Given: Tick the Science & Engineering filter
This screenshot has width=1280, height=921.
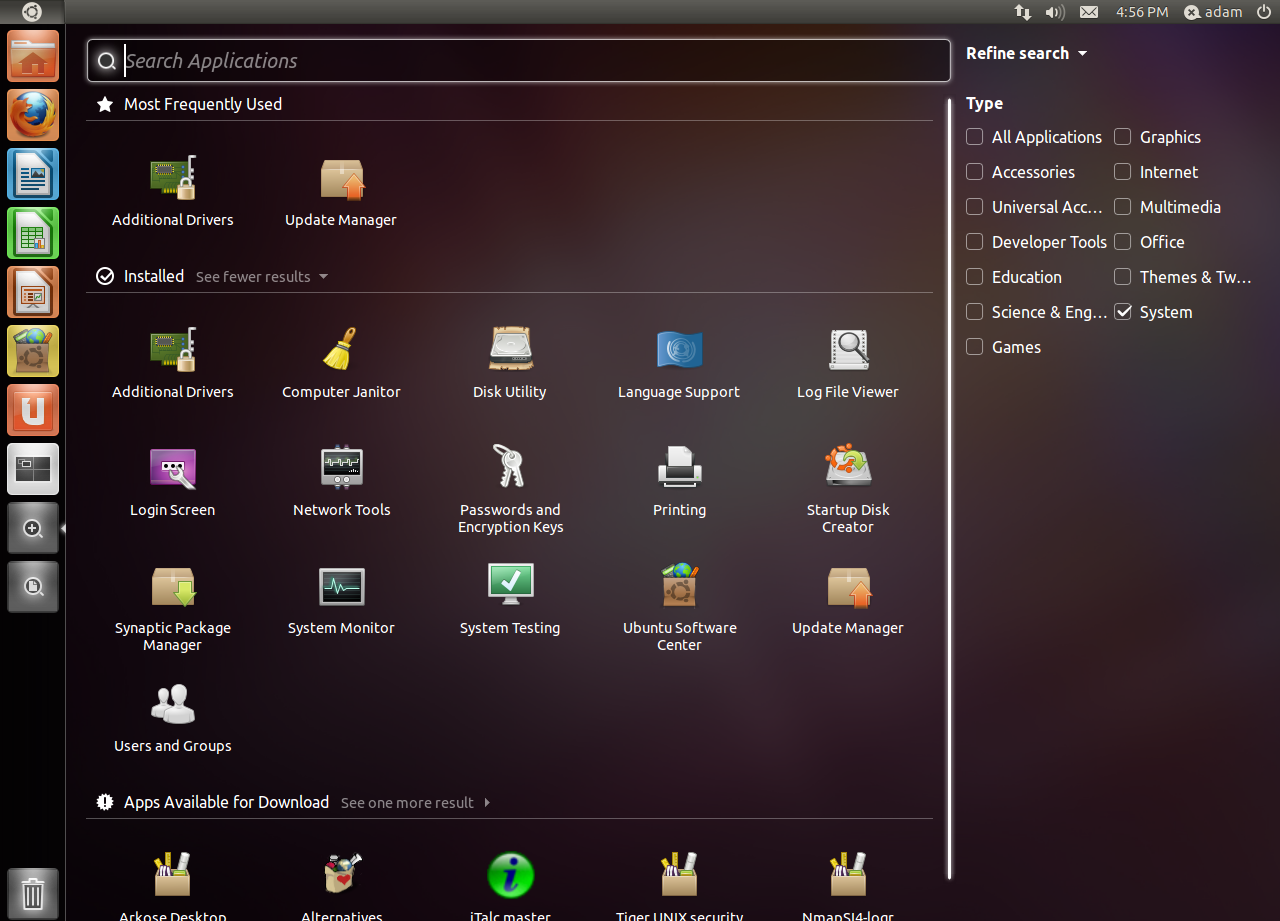Looking at the screenshot, I should (975, 312).
